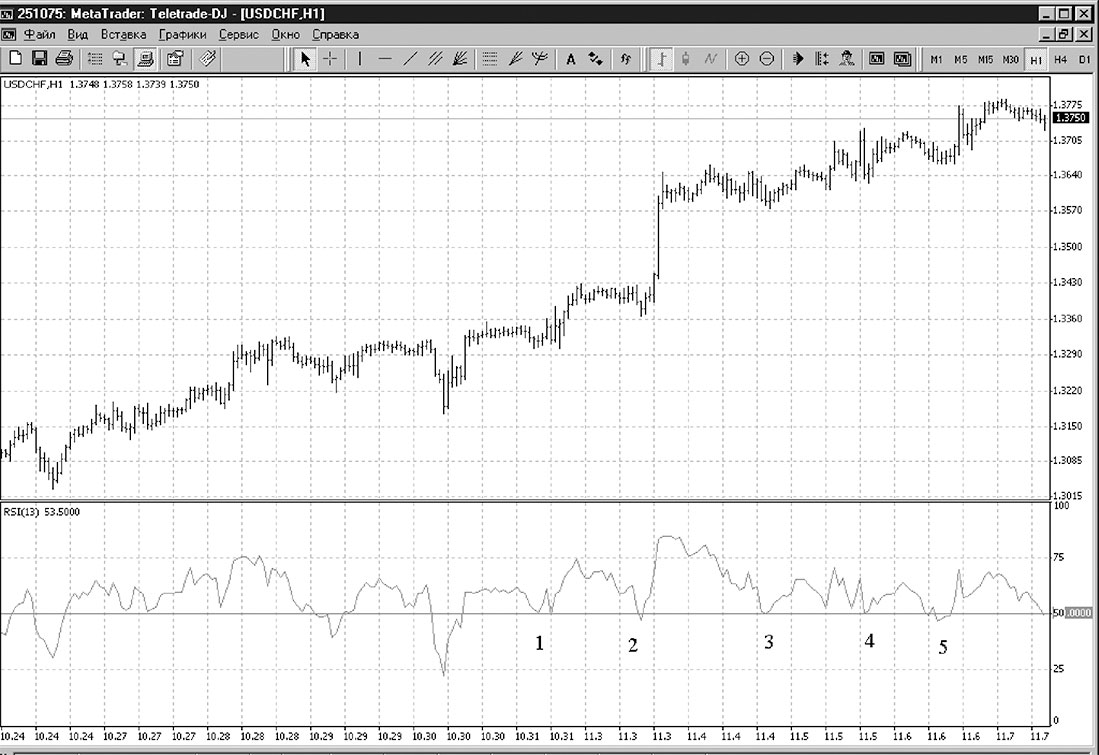Switch timeframe to M5
The height and width of the screenshot is (755, 1099).
coord(960,60)
